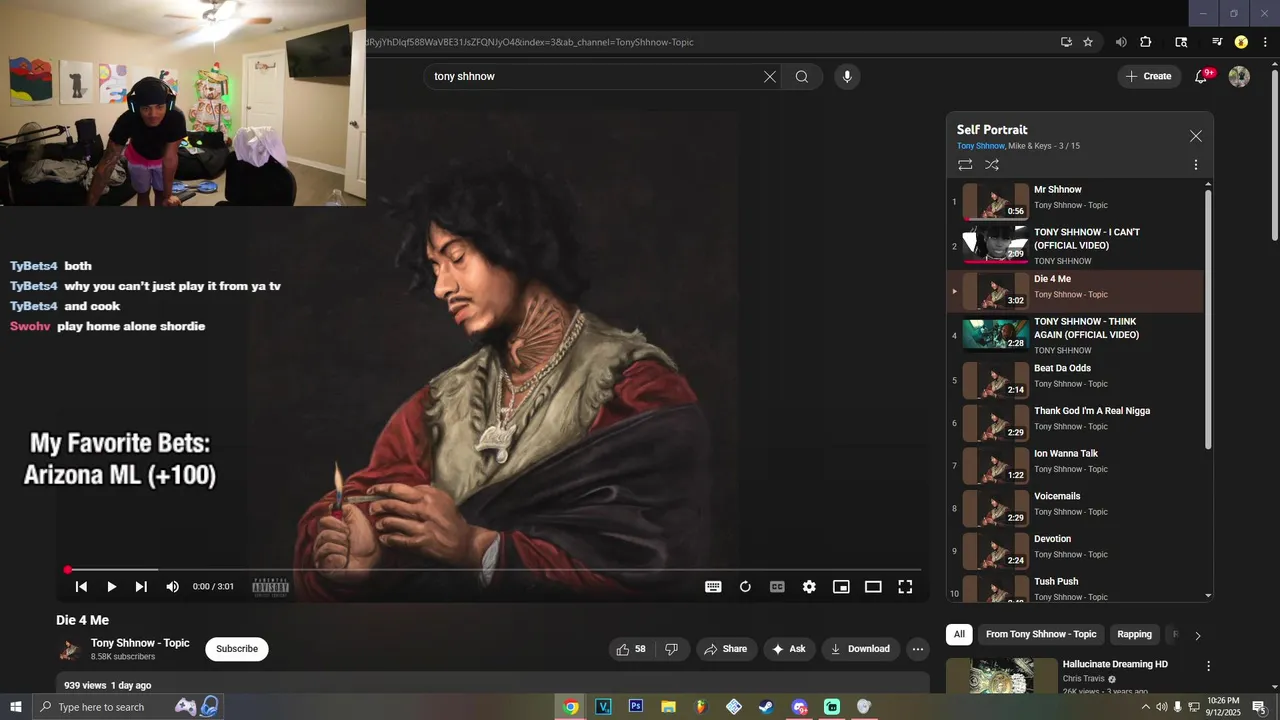The height and width of the screenshot is (720, 1280).
Task: Bookmark this page with the star icon
Action: tap(1088, 42)
